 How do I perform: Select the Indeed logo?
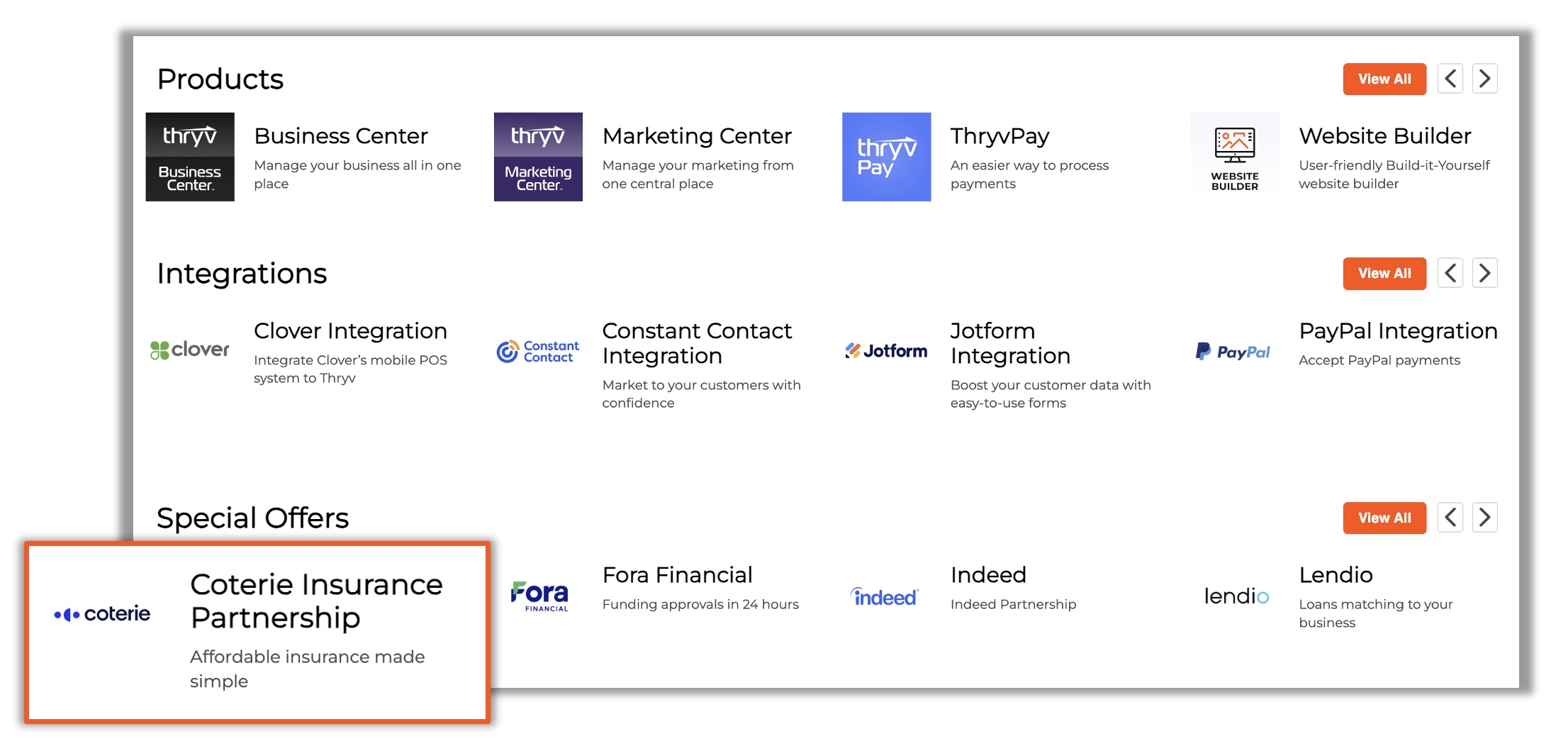click(885, 597)
